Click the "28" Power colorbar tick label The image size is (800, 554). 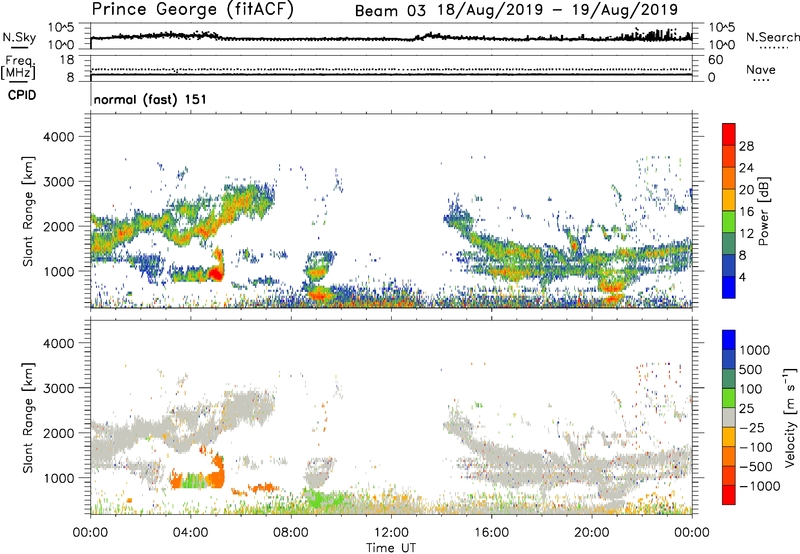(x=746, y=146)
